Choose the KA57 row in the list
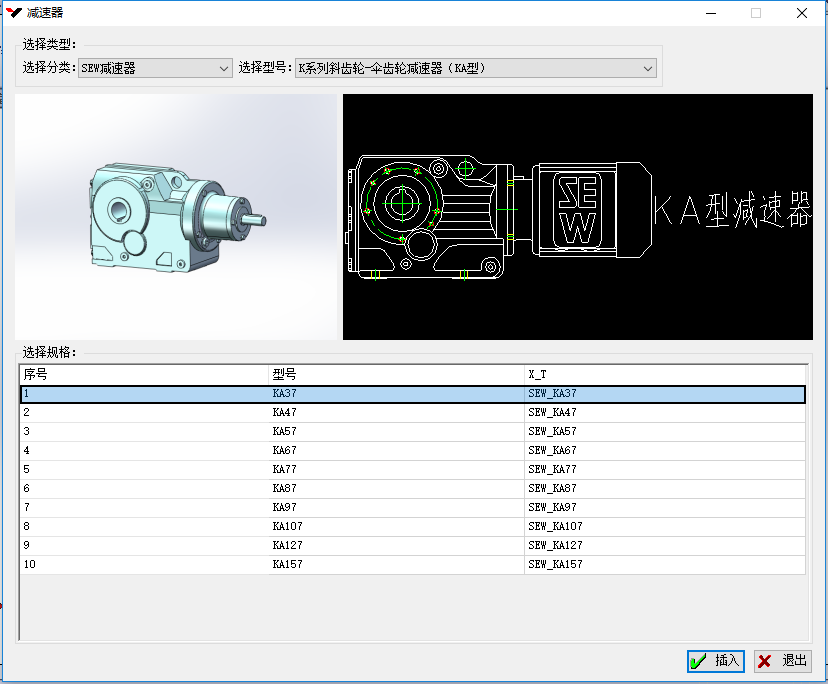 [285, 432]
